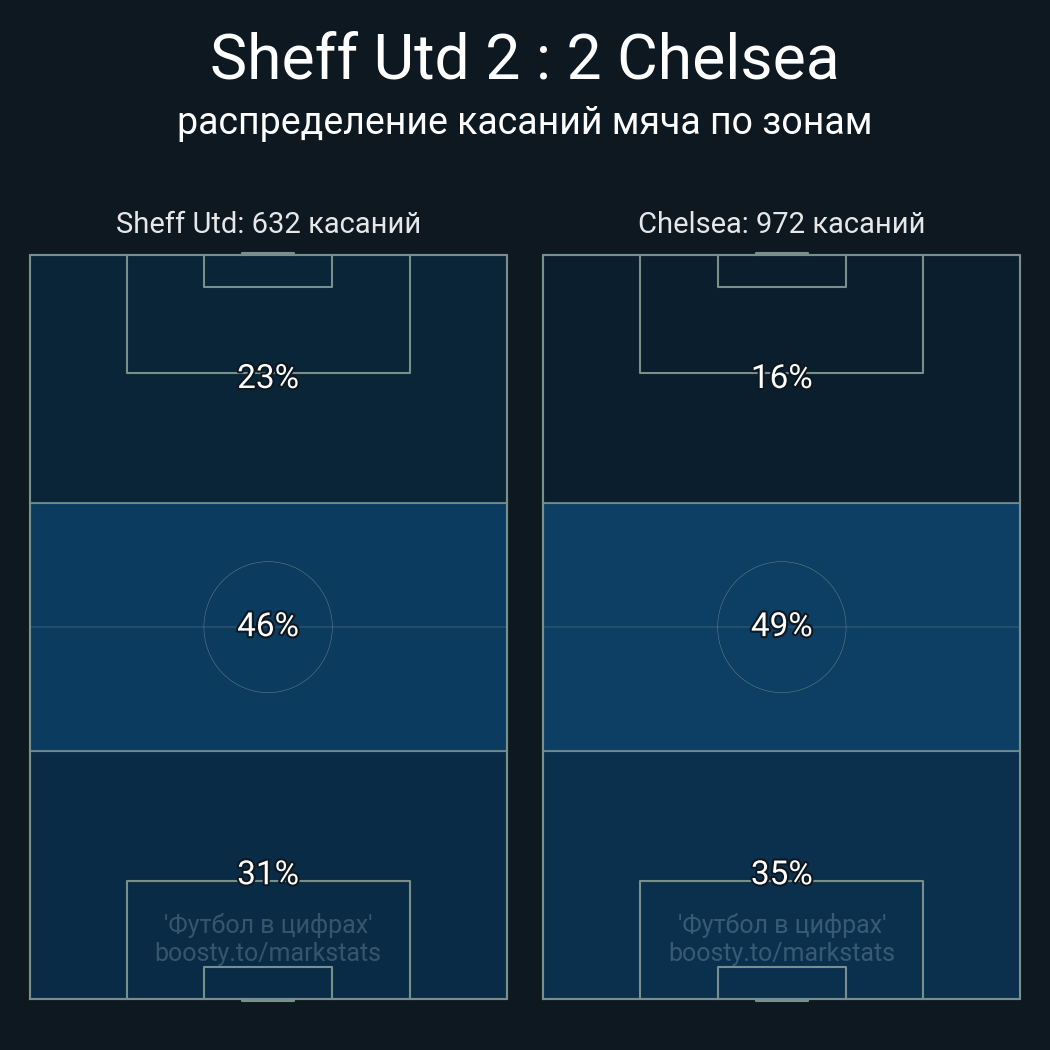This screenshot has width=1050, height=1050.
Task: Click the top goal box on Sheff Utd pitch
Action: [268, 271]
